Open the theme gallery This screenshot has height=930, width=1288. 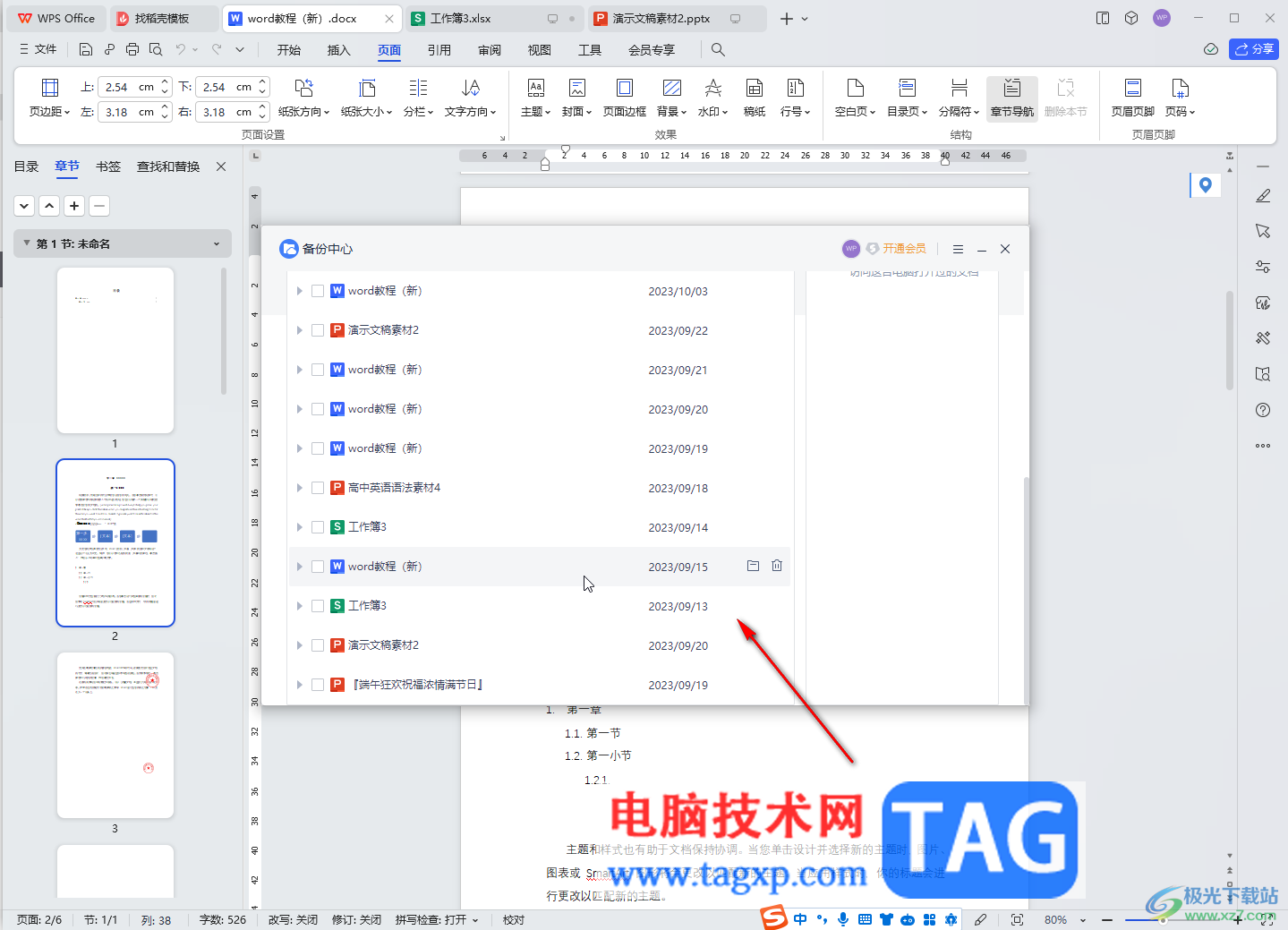pos(535,98)
